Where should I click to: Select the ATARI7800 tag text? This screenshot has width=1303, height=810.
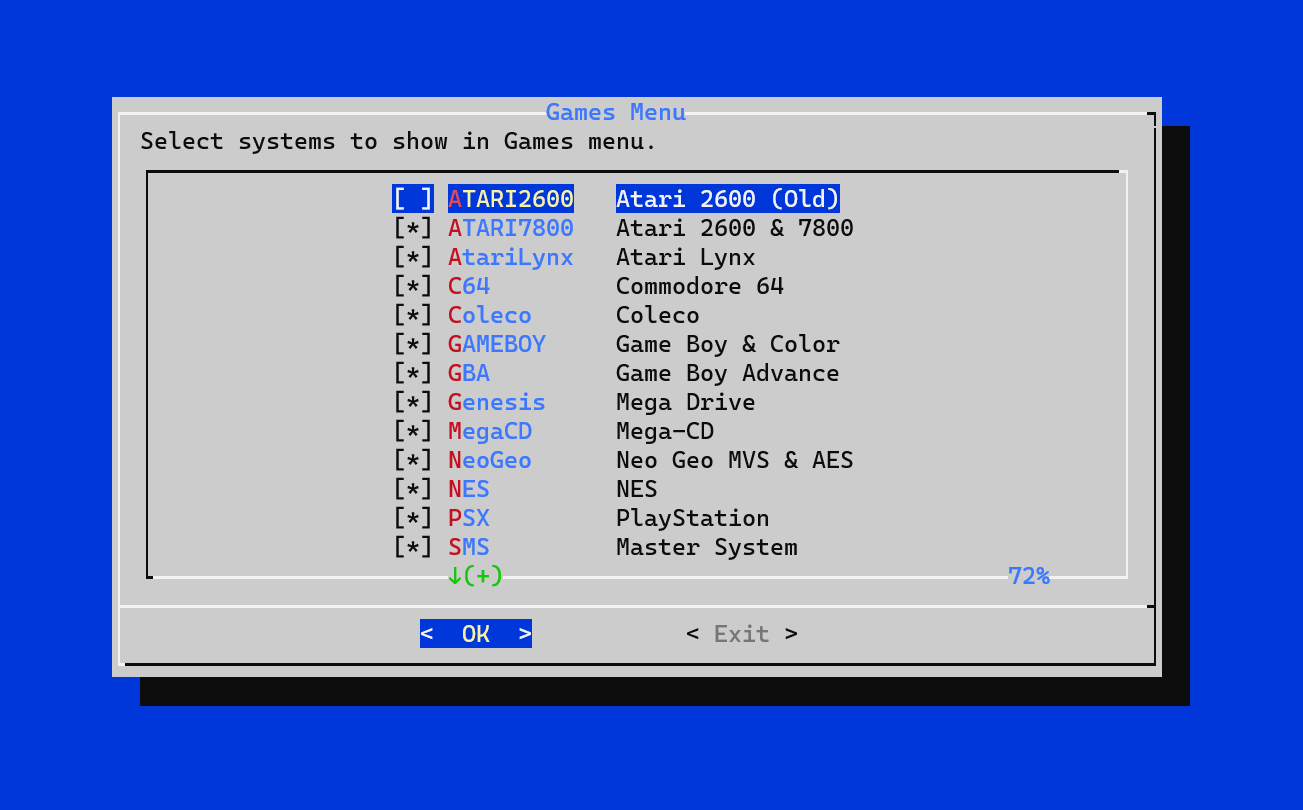511,228
